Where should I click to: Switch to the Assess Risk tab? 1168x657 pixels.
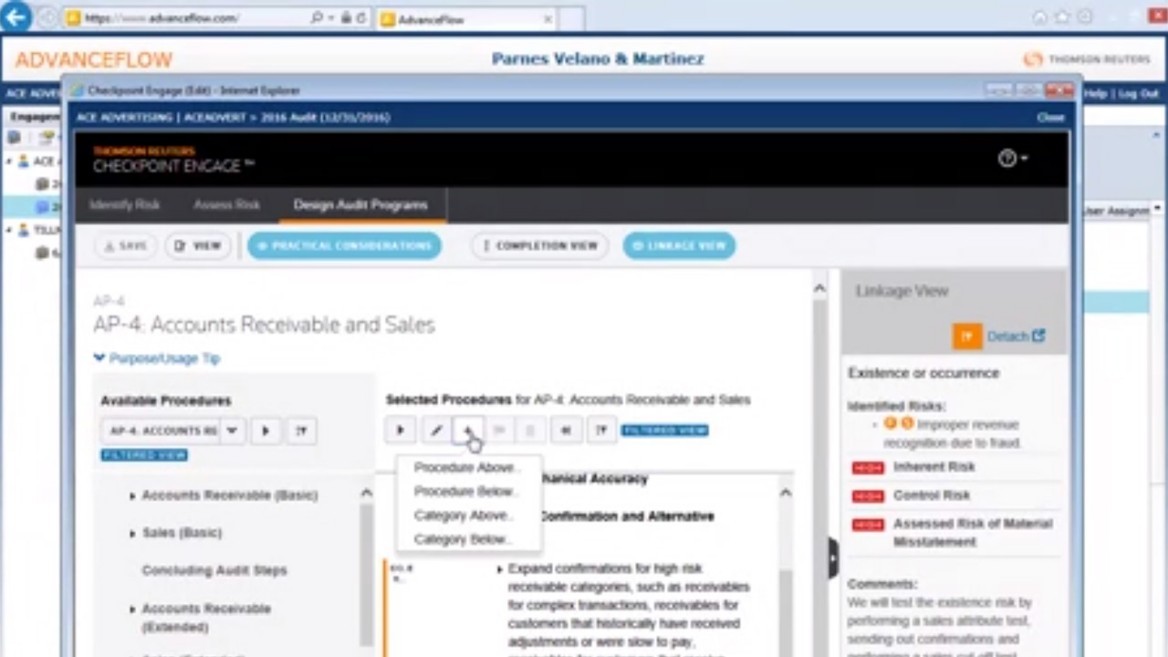point(226,205)
